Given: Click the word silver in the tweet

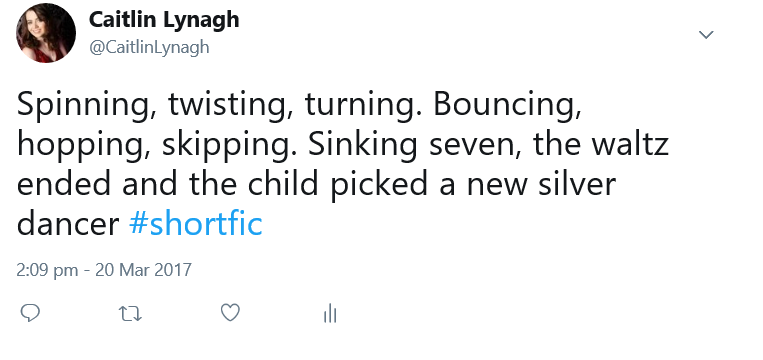Looking at the screenshot, I should (578, 185).
